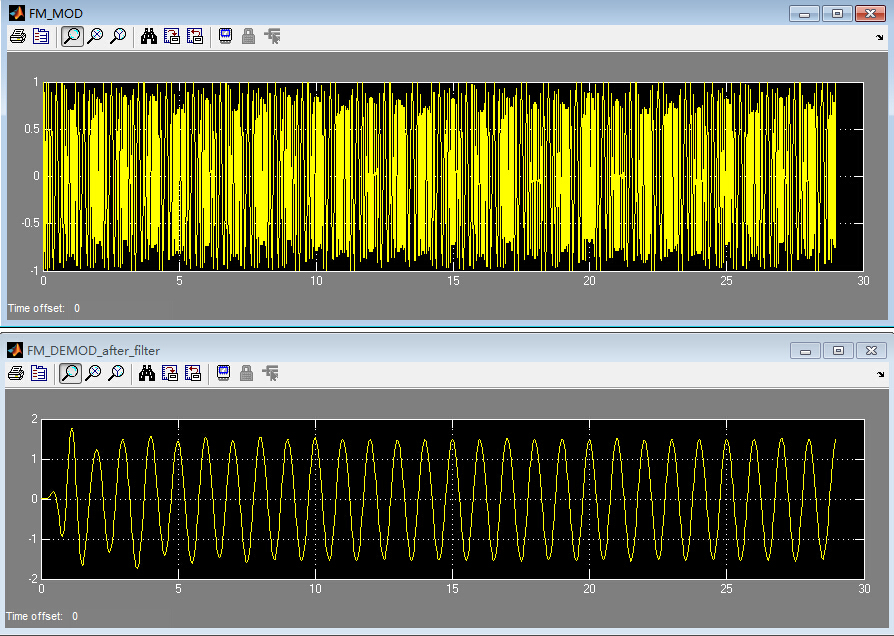This screenshot has height=636, width=894.
Task: Click the dock arrow in the FM_MOD toolbar
Action: (x=879, y=38)
